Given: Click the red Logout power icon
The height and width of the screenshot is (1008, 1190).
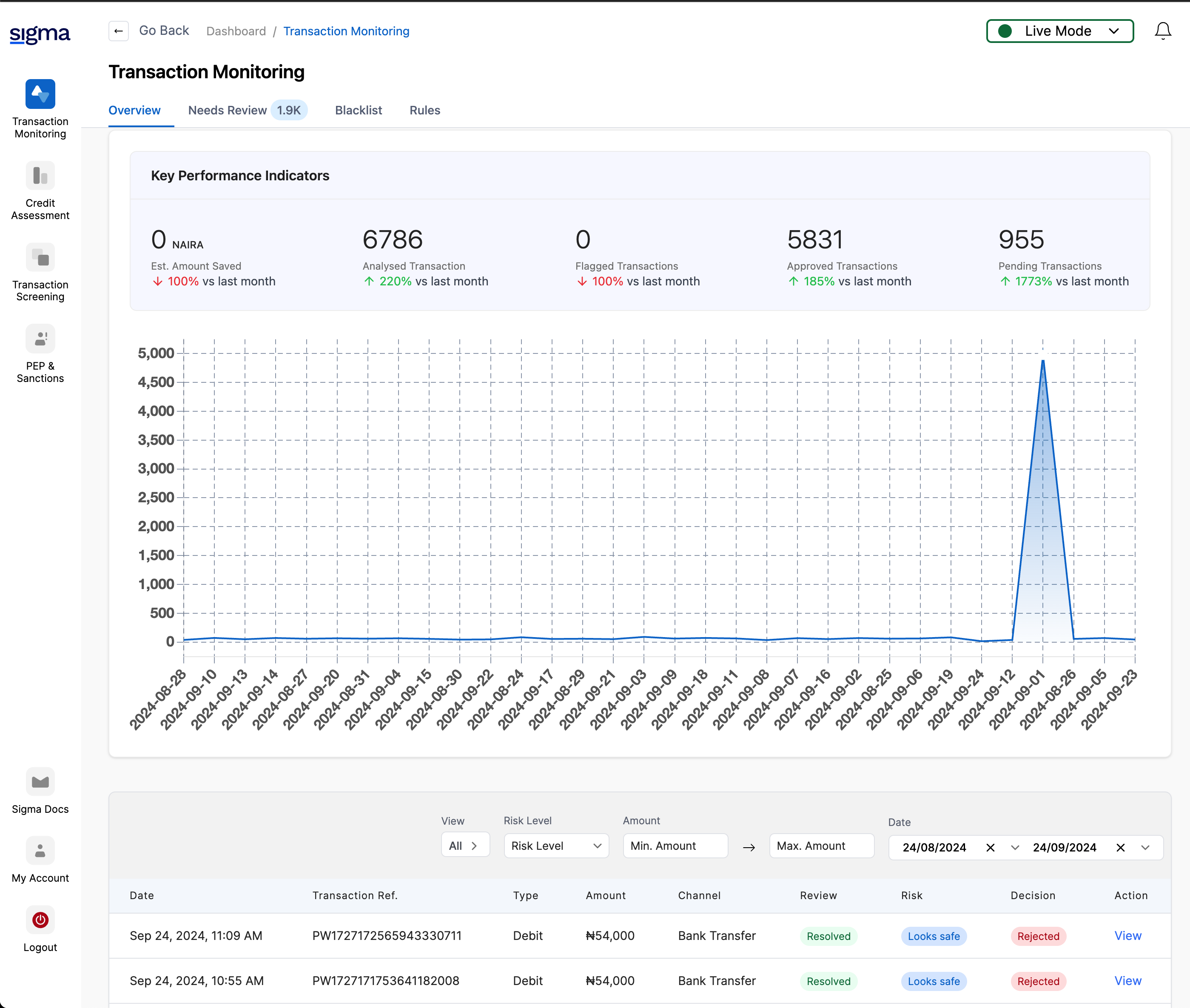Looking at the screenshot, I should [x=40, y=920].
